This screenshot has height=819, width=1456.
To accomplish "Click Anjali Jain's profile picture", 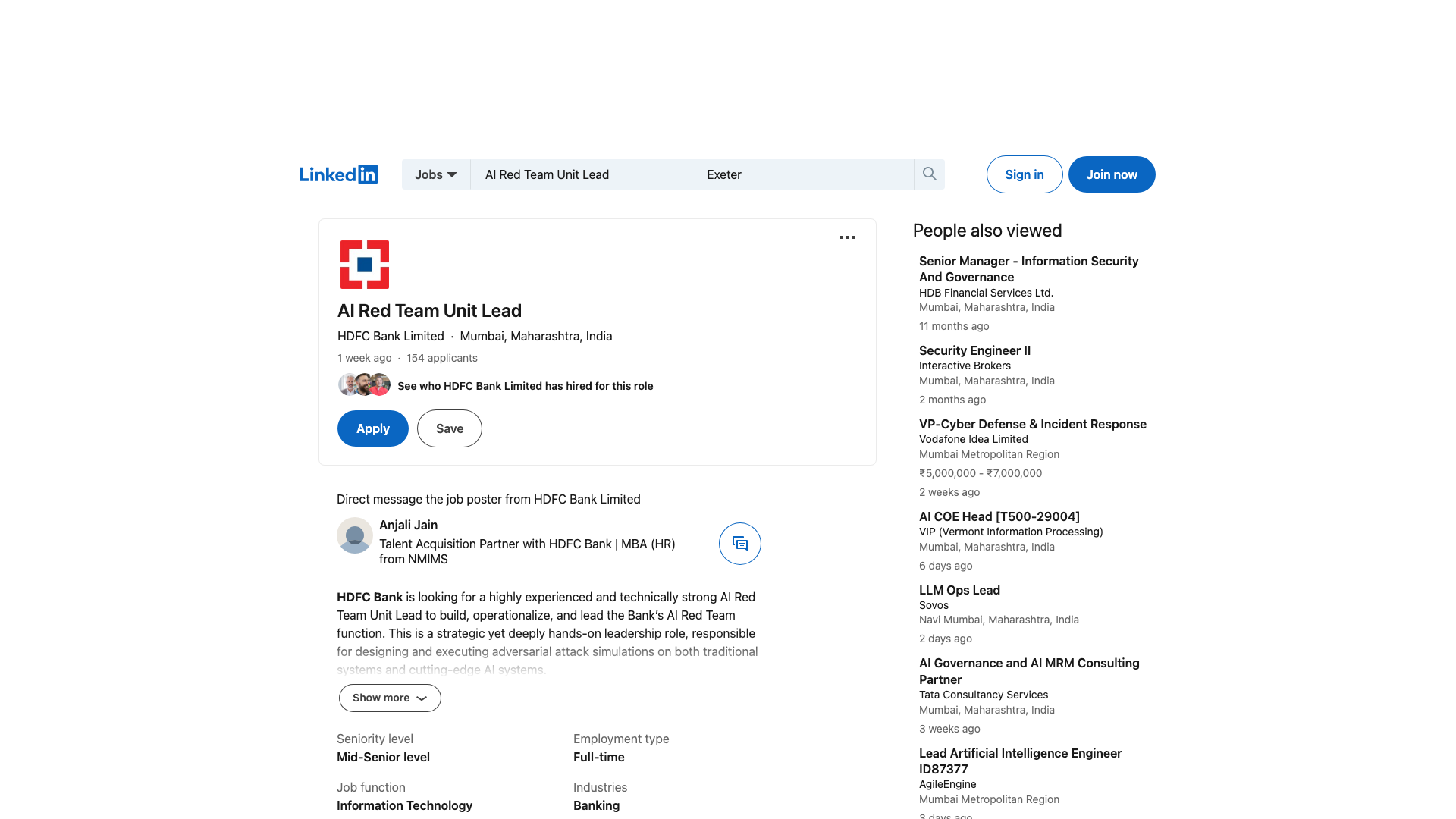I will pyautogui.click(x=355, y=535).
